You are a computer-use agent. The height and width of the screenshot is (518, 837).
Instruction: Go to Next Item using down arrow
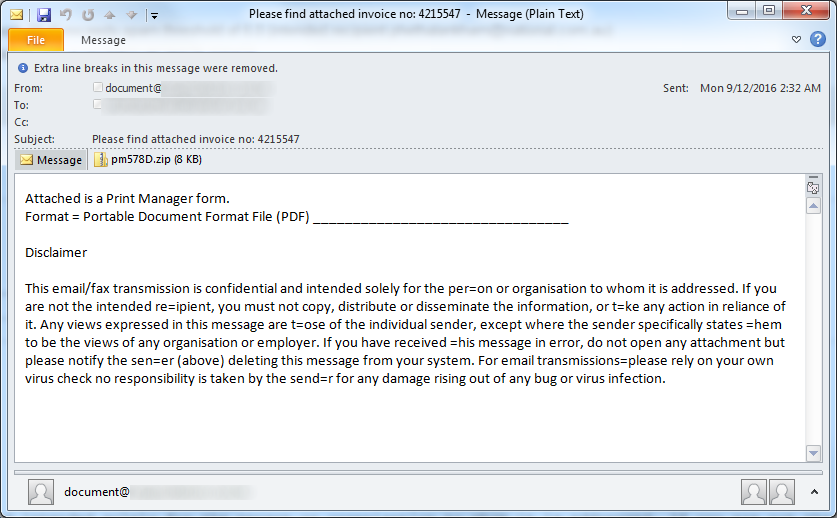pyautogui.click(x=130, y=15)
